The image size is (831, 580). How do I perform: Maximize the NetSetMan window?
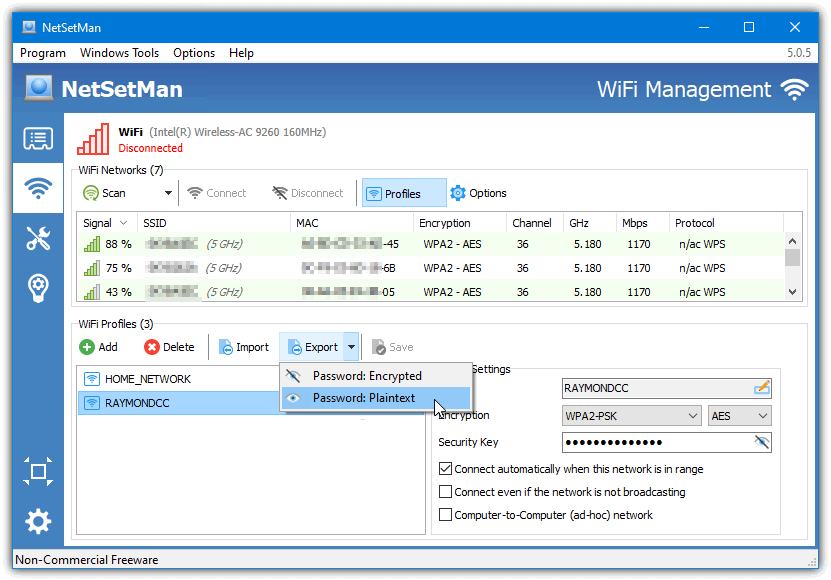(x=749, y=27)
